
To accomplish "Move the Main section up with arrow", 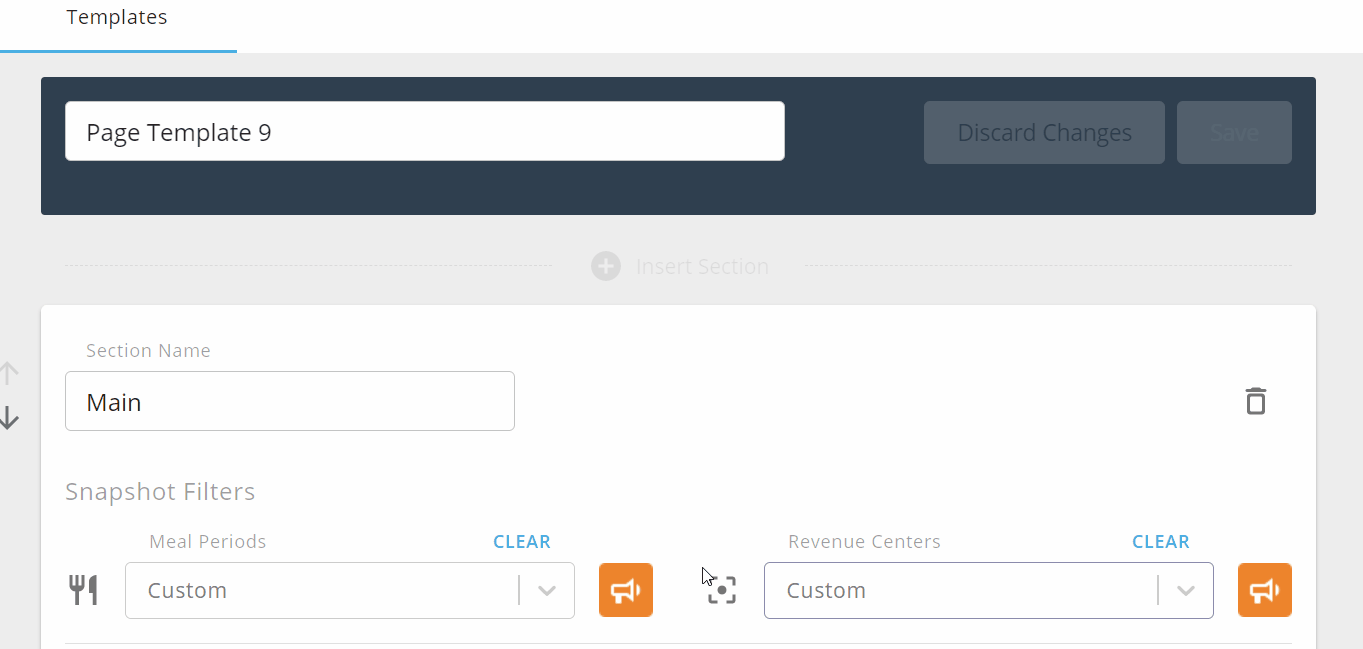I will [x=9, y=374].
